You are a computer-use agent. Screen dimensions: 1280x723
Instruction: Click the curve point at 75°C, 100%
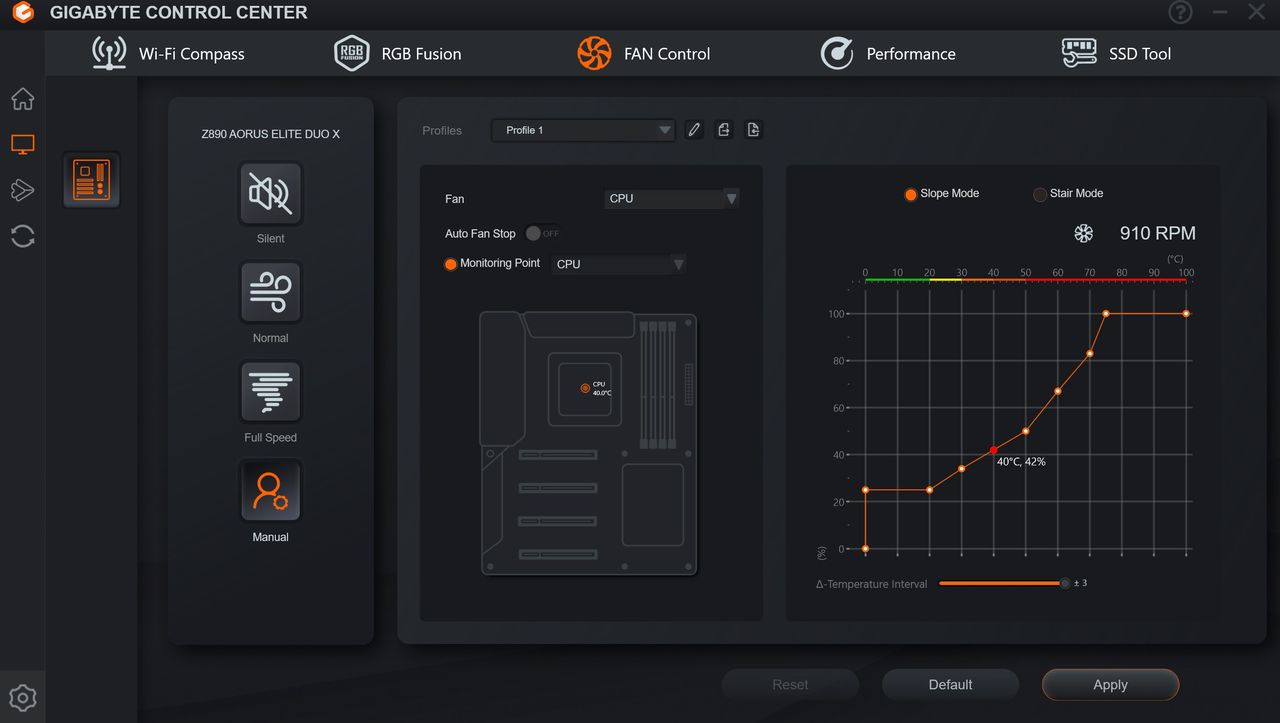(1106, 314)
